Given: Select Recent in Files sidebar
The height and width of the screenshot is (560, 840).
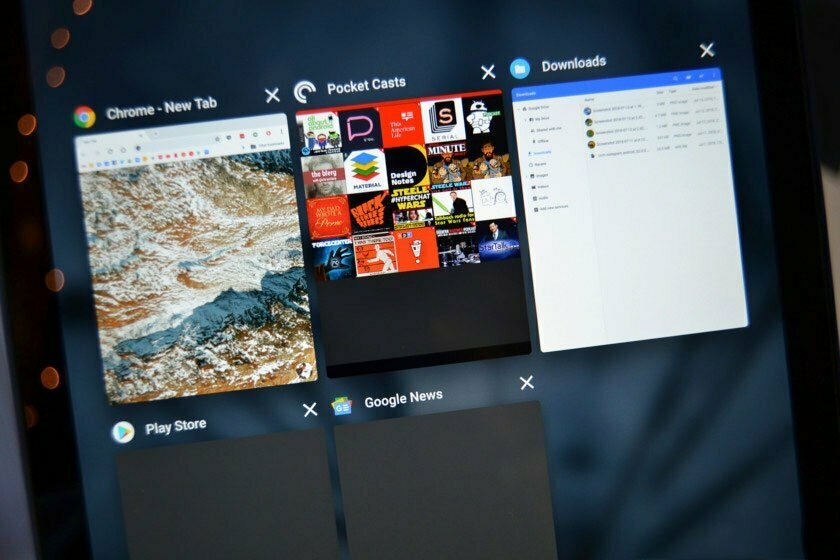Looking at the screenshot, I should (537, 164).
